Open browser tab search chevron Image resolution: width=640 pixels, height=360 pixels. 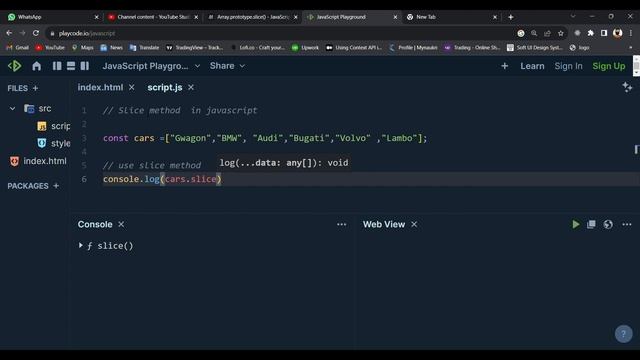tap(573, 16)
